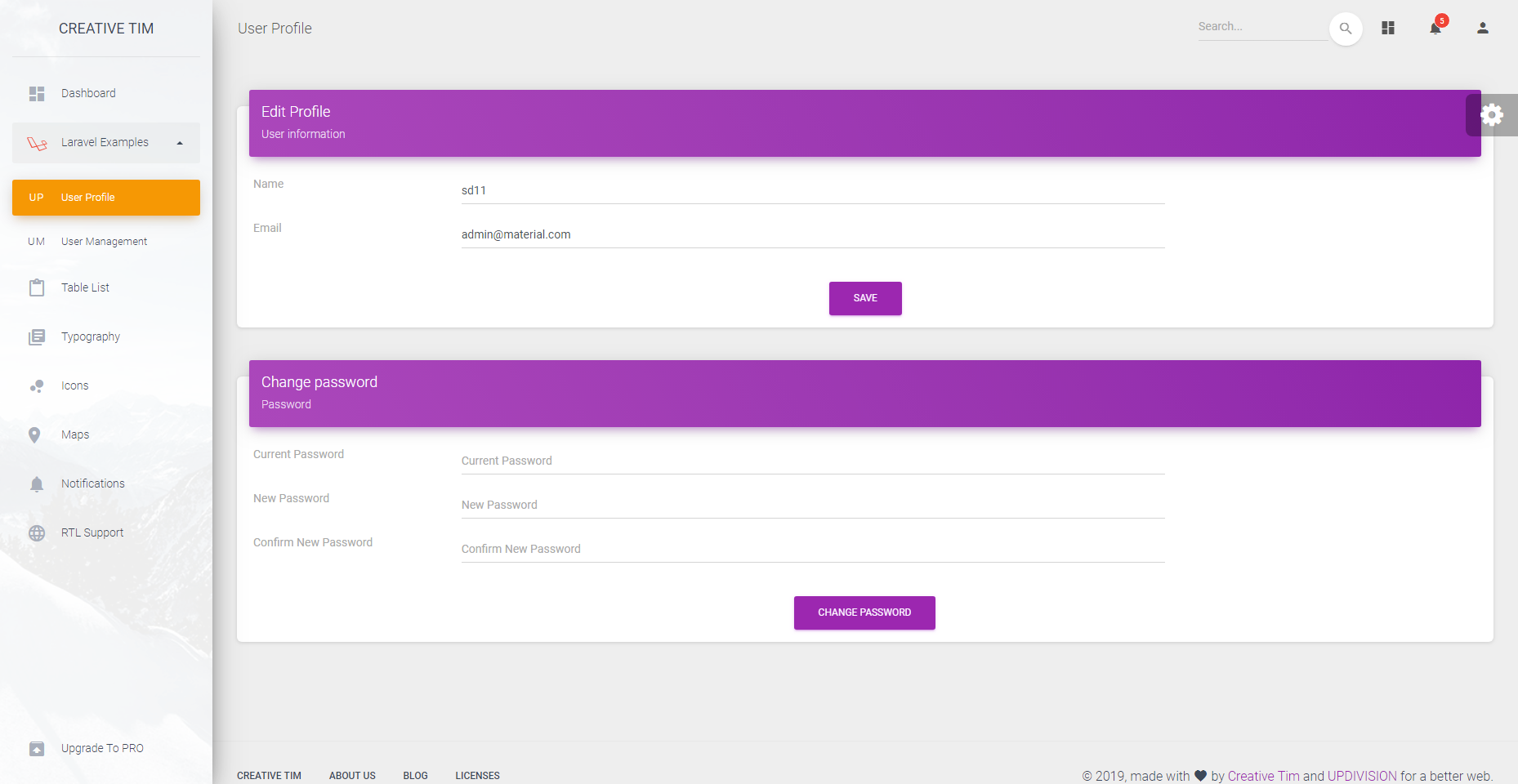Focus the New Password field
This screenshot has width=1518, height=784.
pos(813,505)
